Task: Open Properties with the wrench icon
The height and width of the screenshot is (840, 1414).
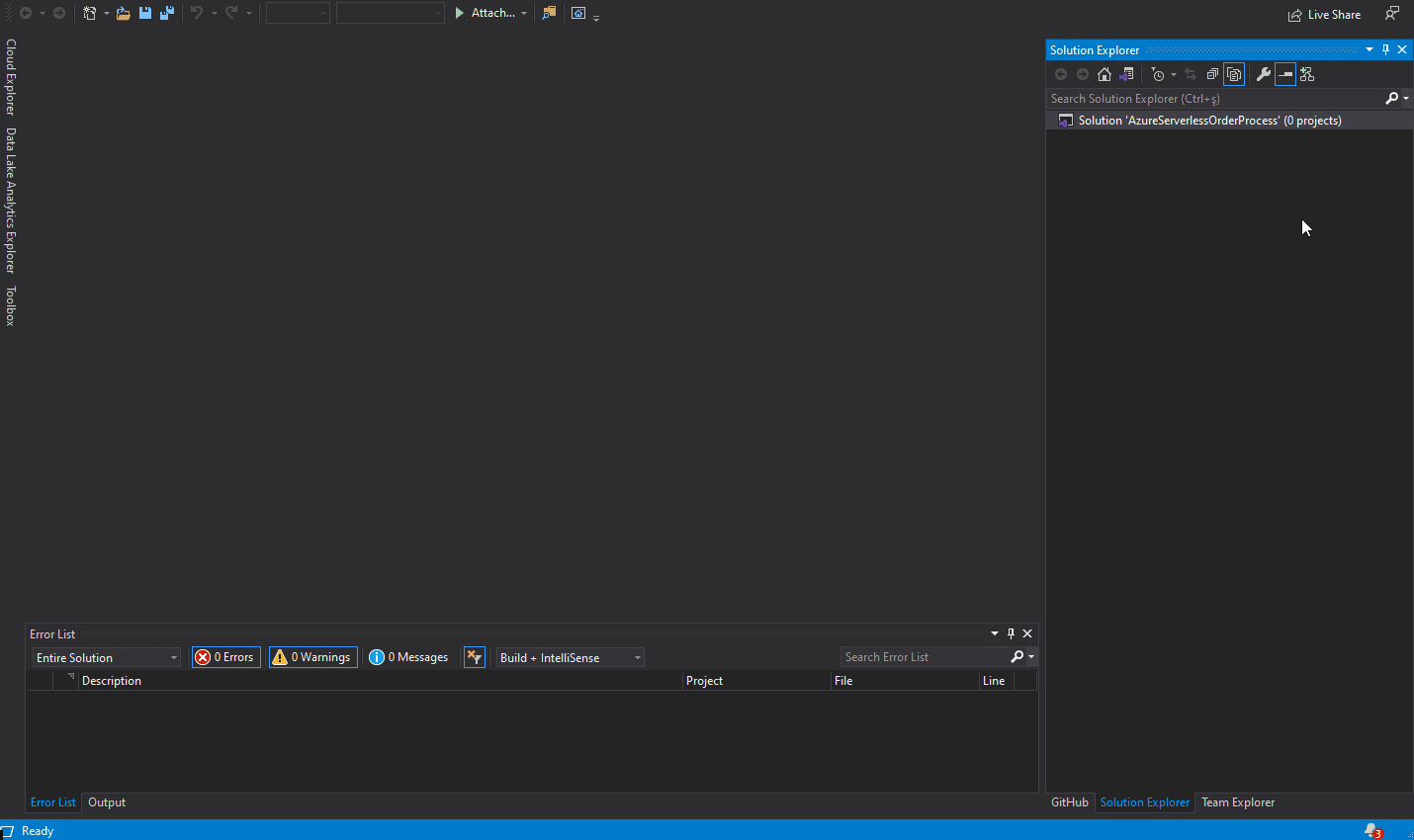Action: click(x=1264, y=74)
